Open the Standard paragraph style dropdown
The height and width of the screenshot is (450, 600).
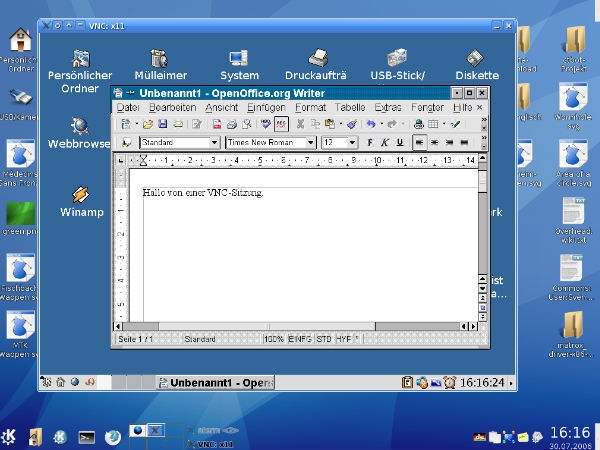214,143
